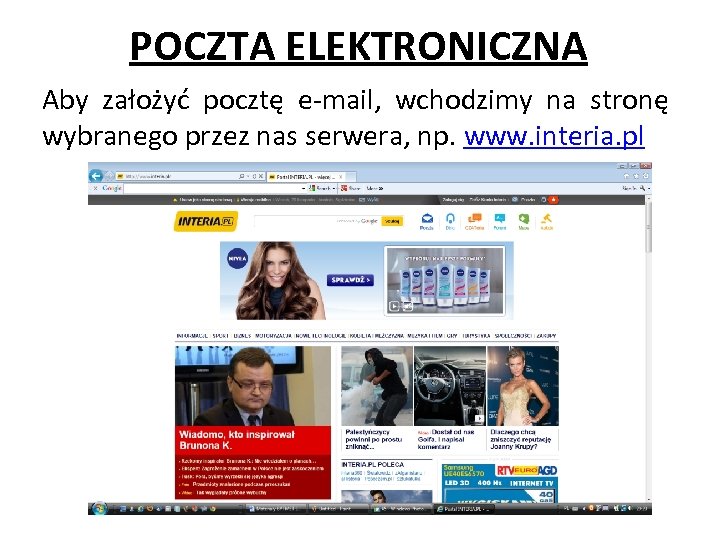This screenshot has width=720, height=540.
Task: Open the Windows Start orb button
Action: [98, 508]
